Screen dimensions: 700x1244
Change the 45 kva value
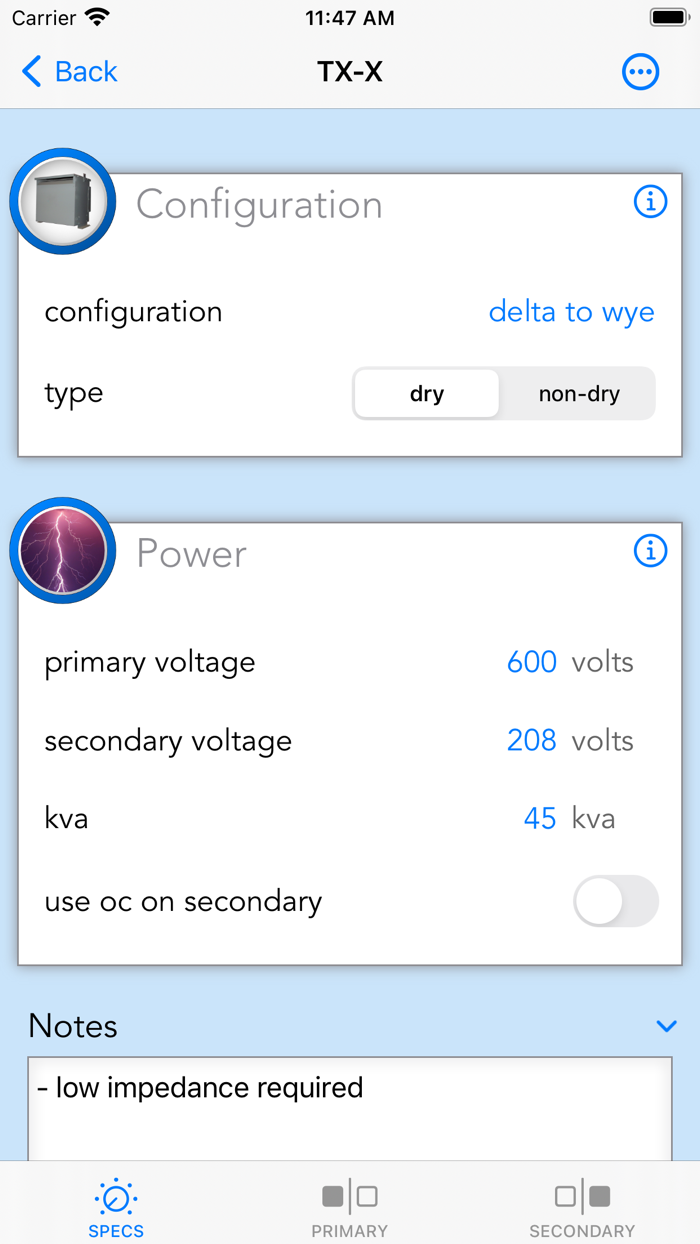540,819
